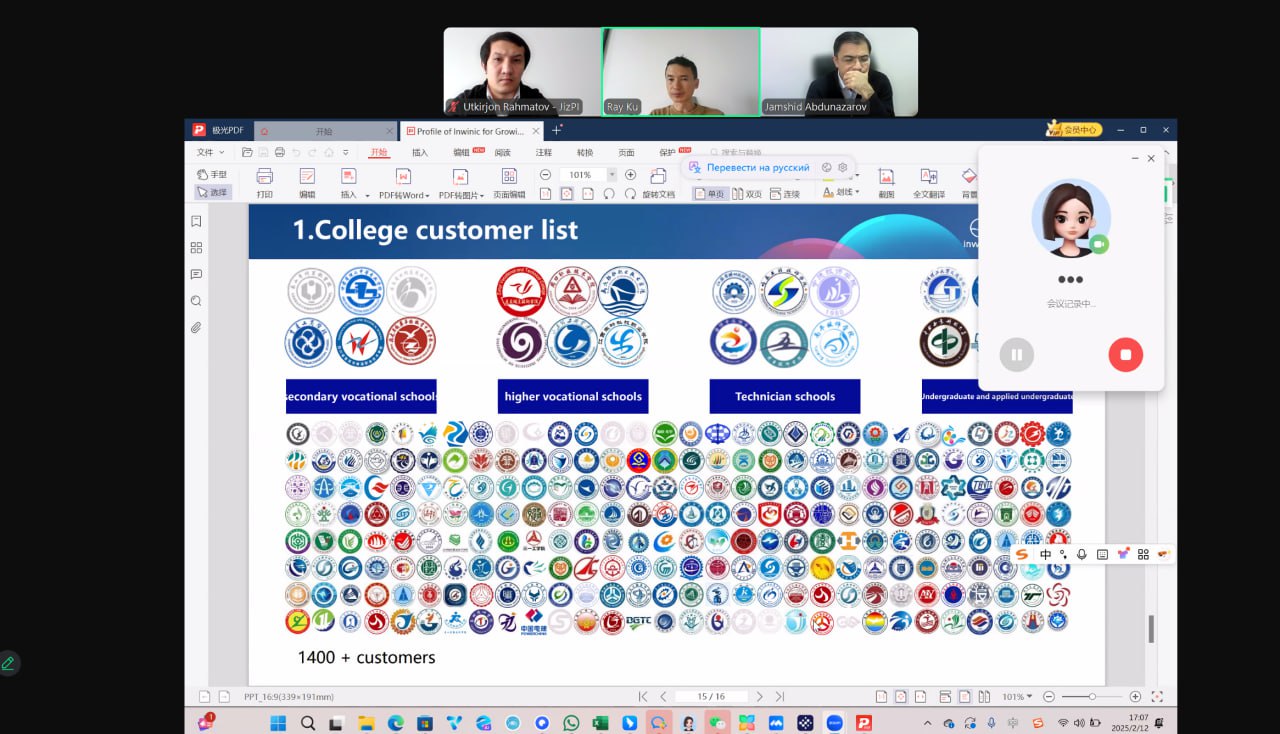Select the Hand tool

coord(212,174)
